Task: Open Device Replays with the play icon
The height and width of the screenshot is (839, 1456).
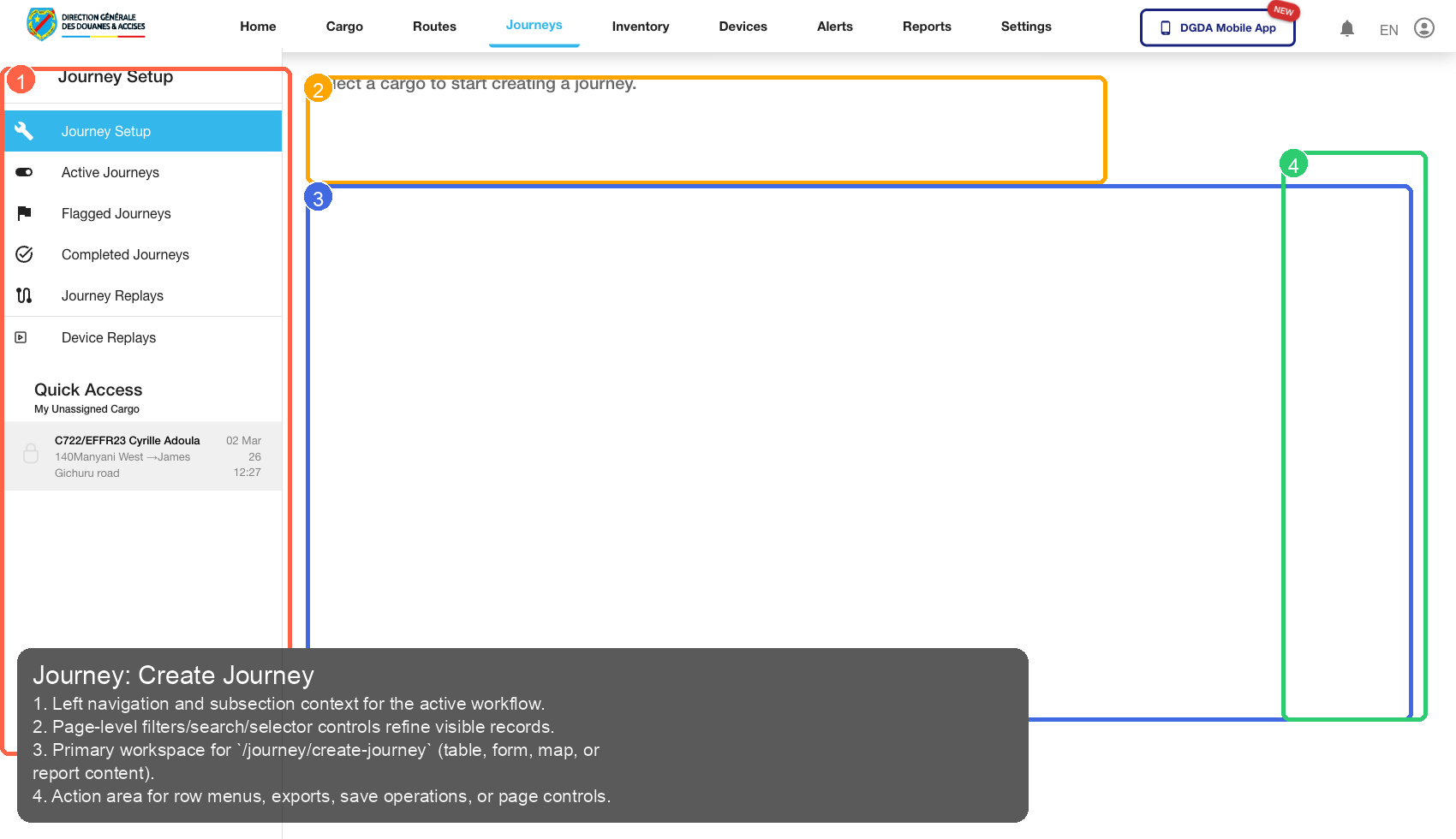Action: [x=21, y=336]
